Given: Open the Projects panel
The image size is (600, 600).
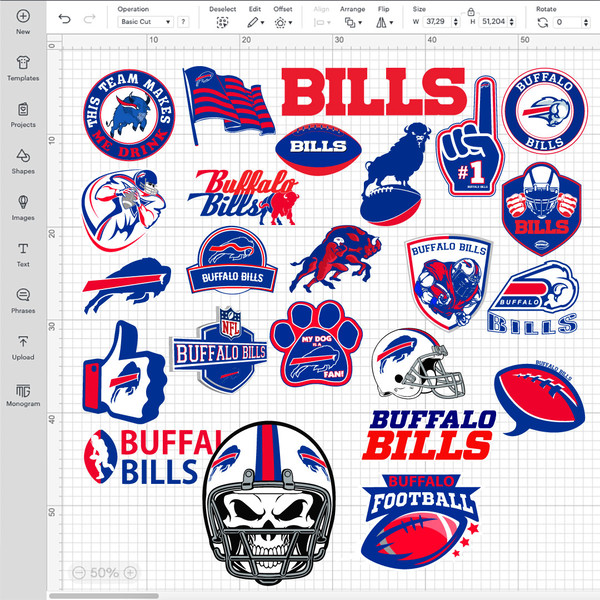Looking at the screenshot, I should click(23, 110).
